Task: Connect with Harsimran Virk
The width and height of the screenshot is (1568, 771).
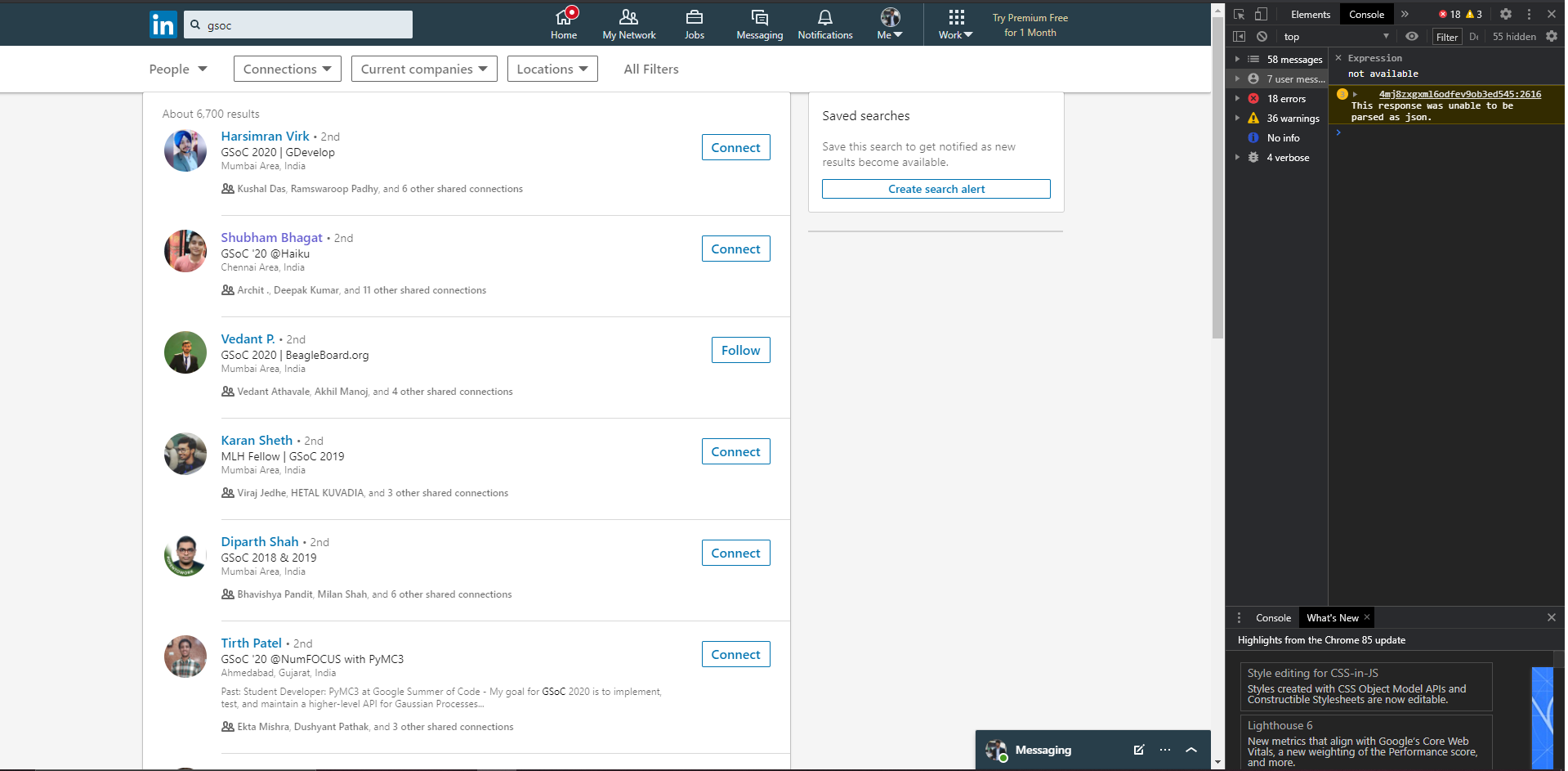Action: [x=735, y=147]
